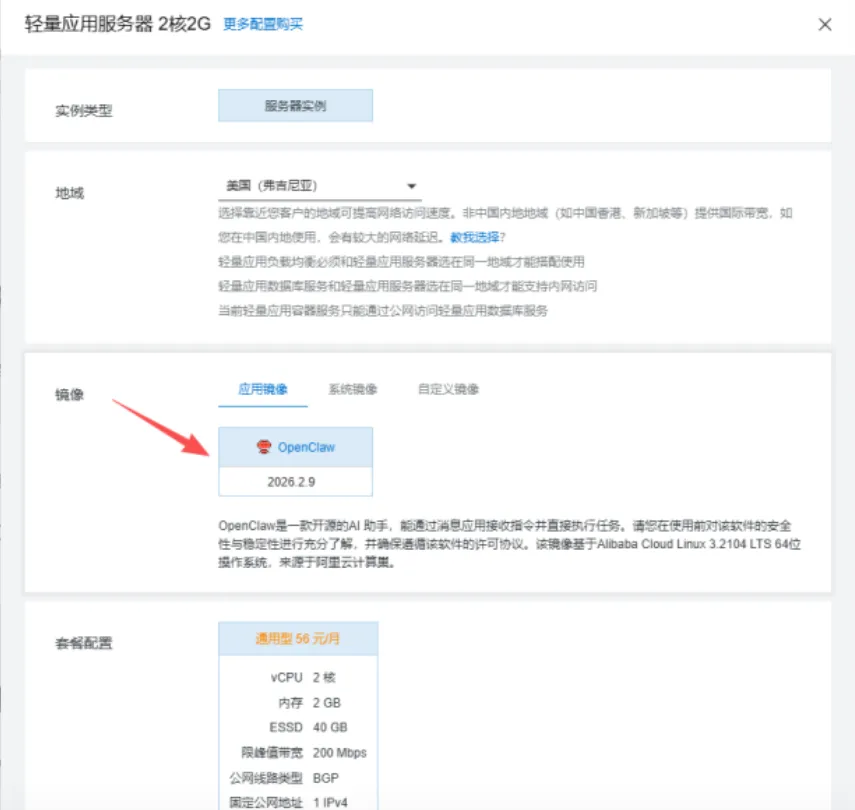Click the ESSD 40 GB row

308,728
